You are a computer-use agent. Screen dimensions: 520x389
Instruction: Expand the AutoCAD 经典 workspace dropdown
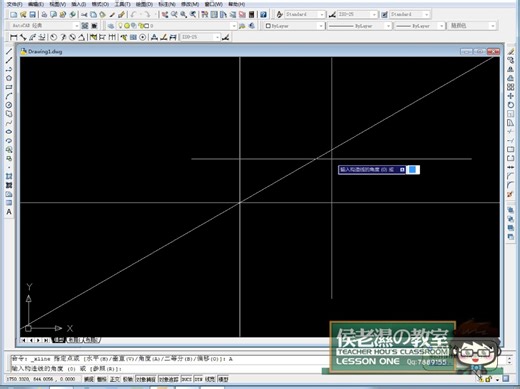click(76, 26)
